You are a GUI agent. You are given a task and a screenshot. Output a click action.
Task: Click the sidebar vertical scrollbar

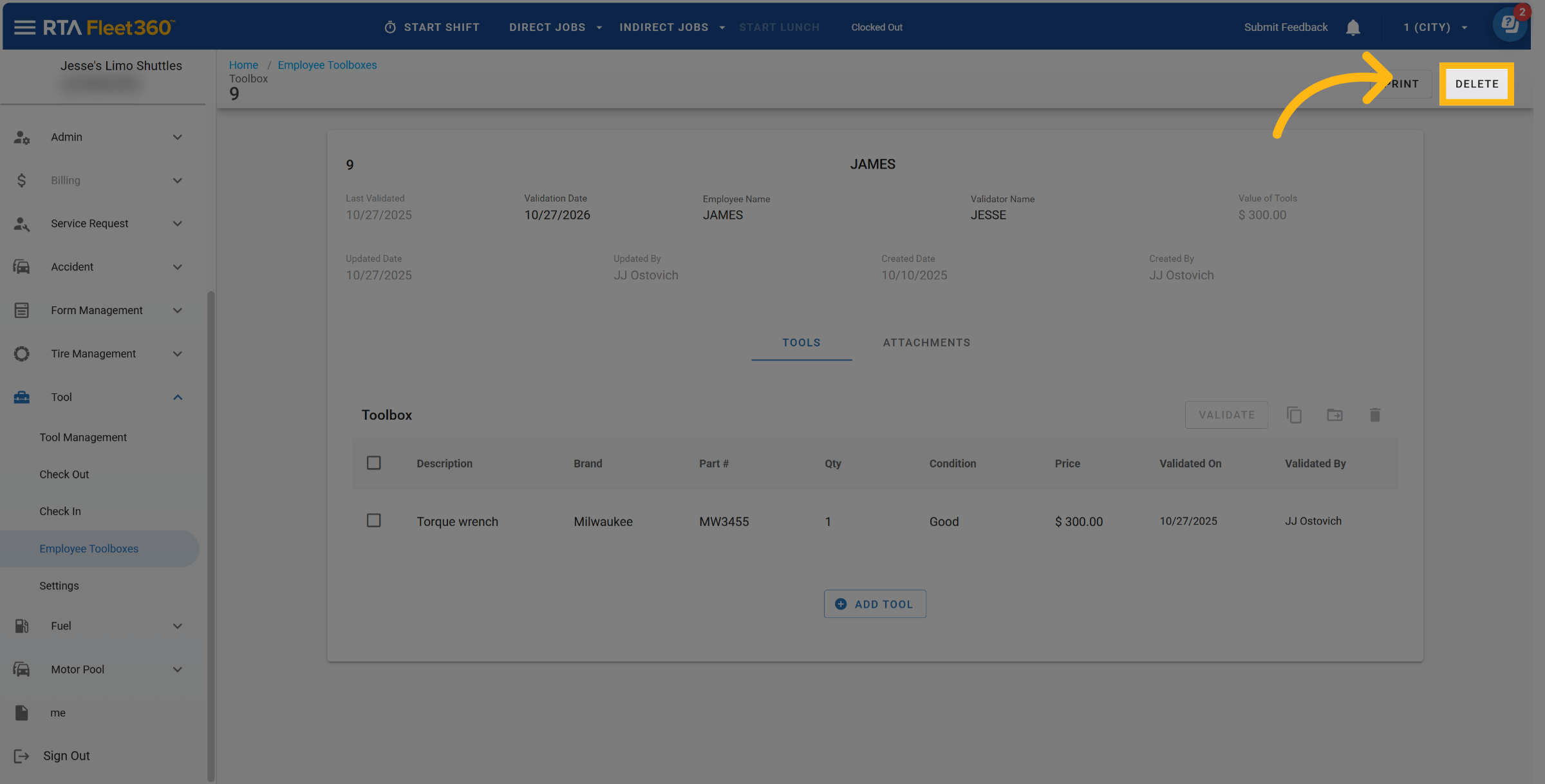tap(211, 534)
